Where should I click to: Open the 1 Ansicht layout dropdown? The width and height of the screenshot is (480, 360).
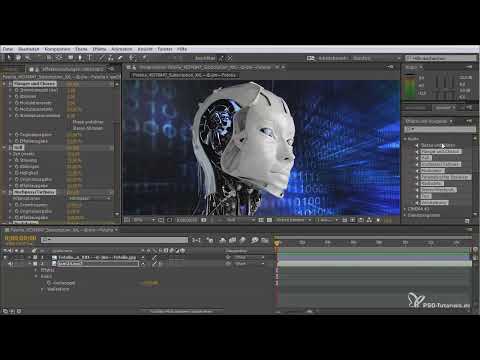coord(327,220)
